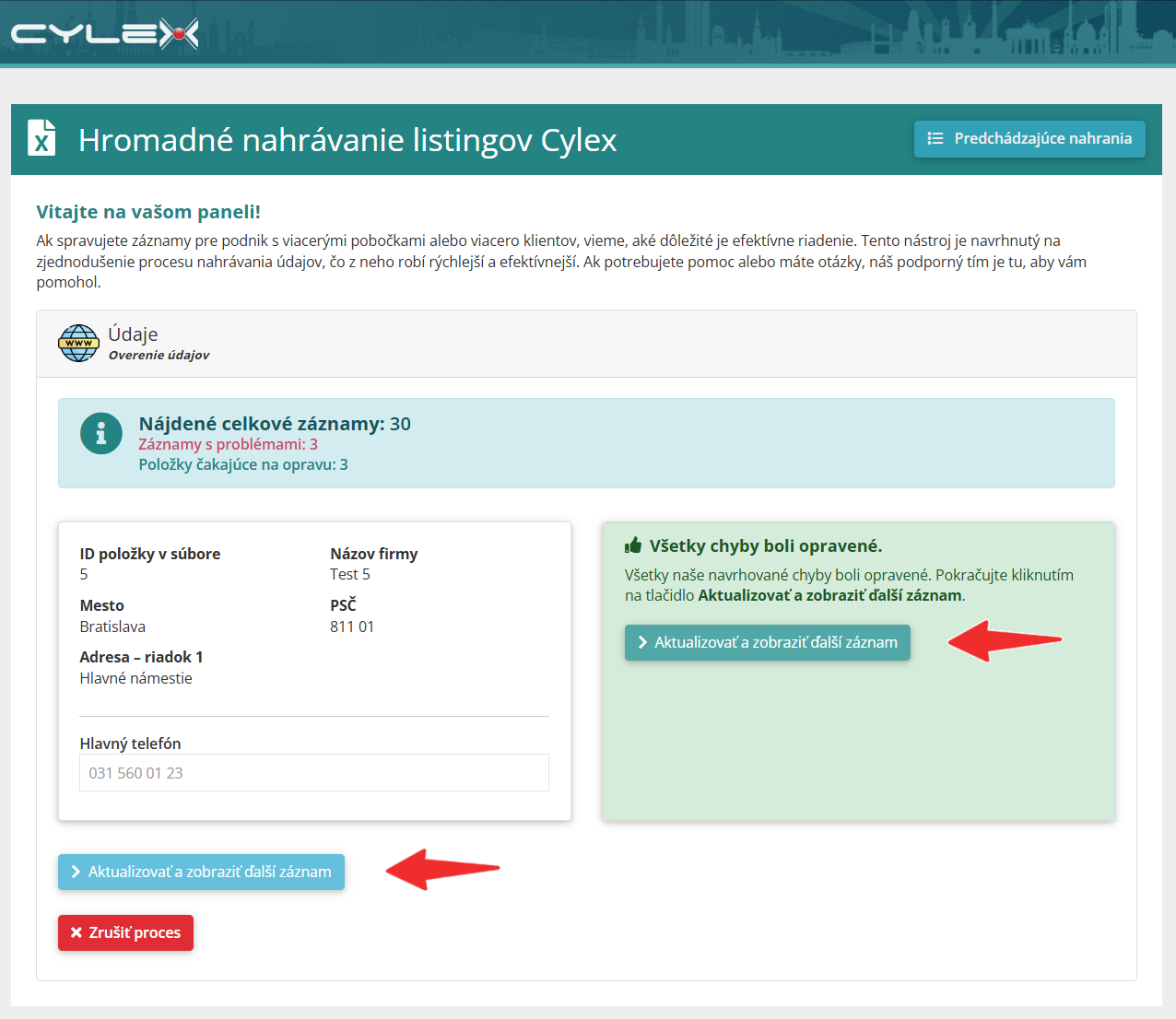The height and width of the screenshot is (1019, 1176).
Task: Click Aktualizovať a zobraziť ďalší záznam in green panel
Action: [x=768, y=642]
